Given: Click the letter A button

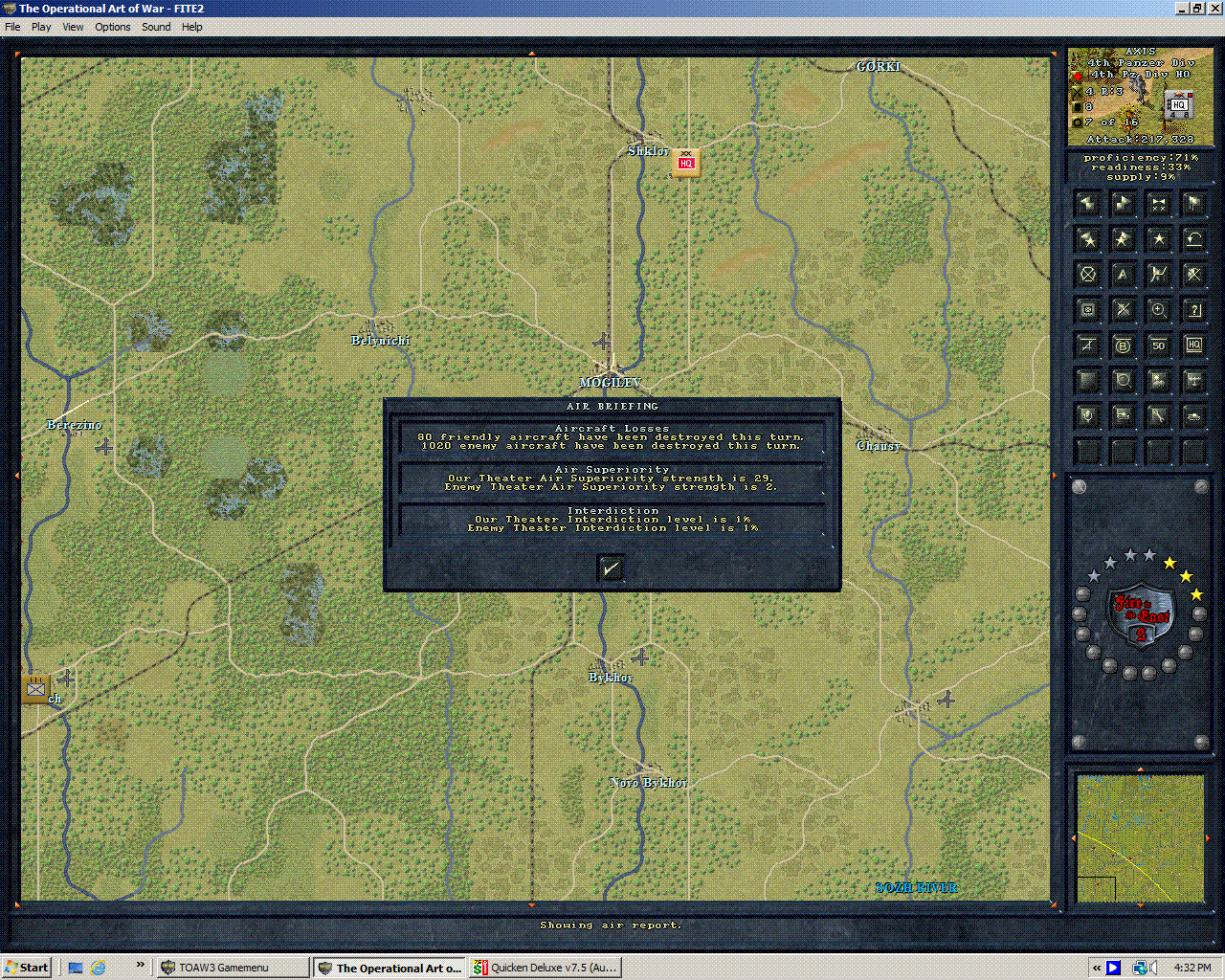Looking at the screenshot, I should tap(1123, 274).
